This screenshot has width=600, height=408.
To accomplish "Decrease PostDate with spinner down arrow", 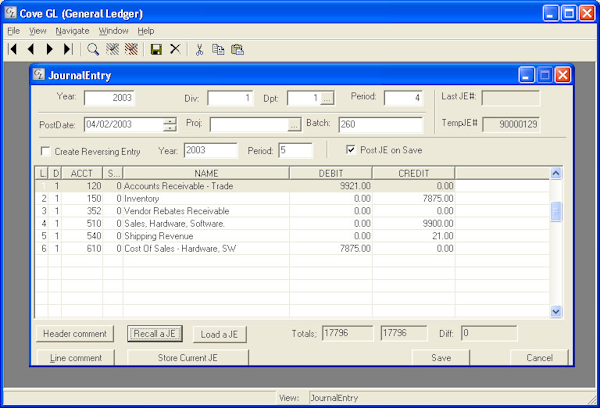I will click(170, 128).
